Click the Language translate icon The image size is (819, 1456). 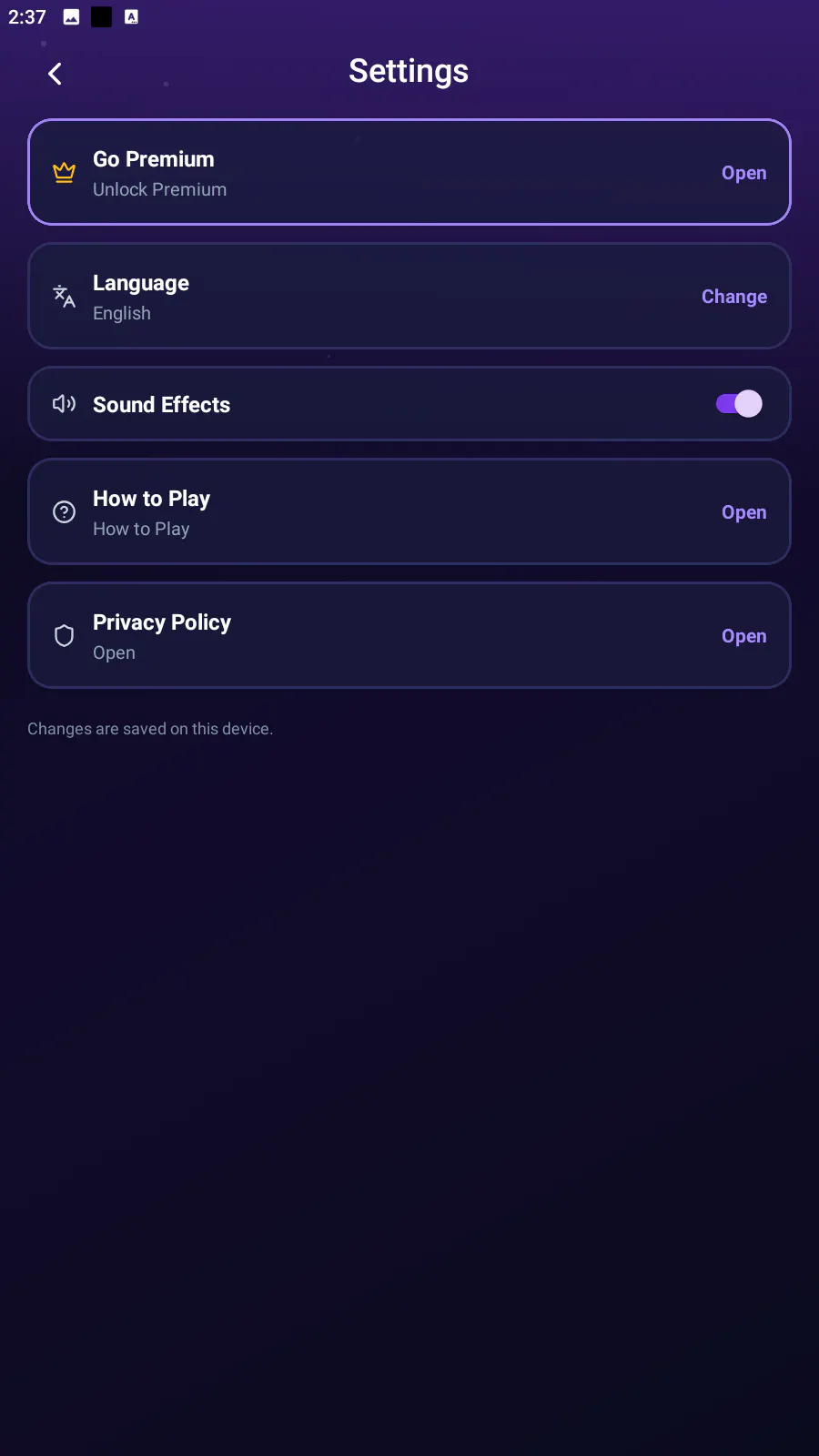click(x=64, y=296)
